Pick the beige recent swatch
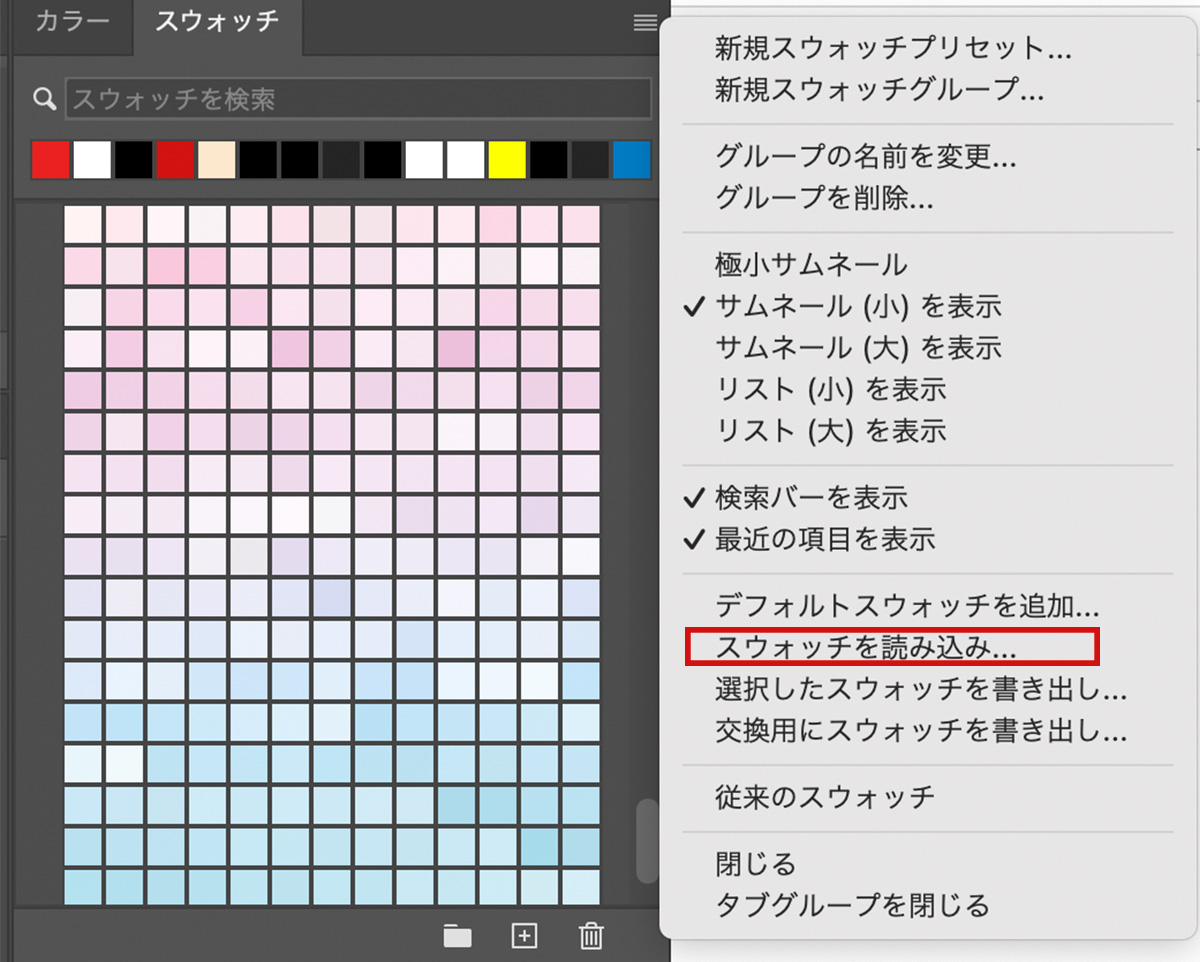 point(217,160)
